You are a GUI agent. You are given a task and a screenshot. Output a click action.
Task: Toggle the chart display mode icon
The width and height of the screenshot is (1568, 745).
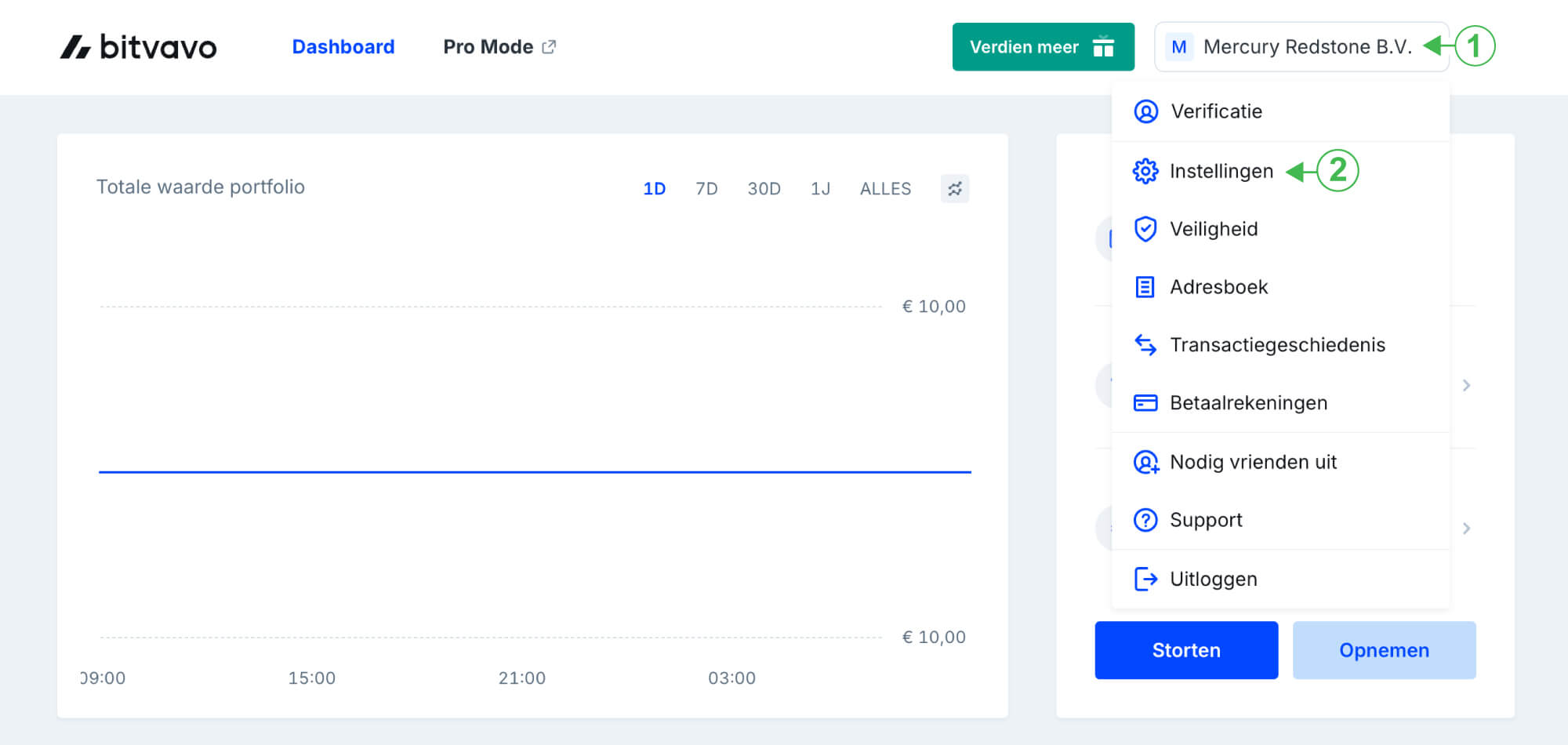(954, 189)
